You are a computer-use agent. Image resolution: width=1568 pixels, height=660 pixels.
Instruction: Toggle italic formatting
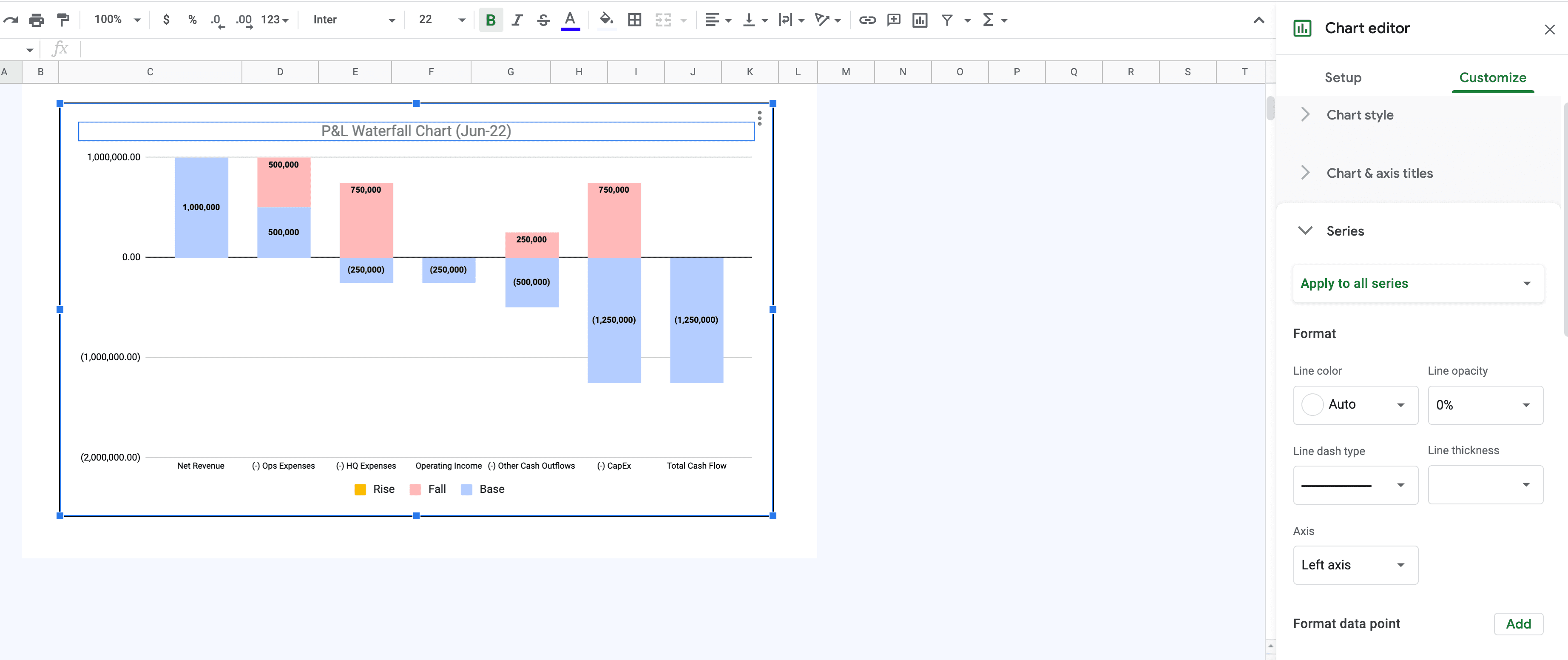pos(517,20)
